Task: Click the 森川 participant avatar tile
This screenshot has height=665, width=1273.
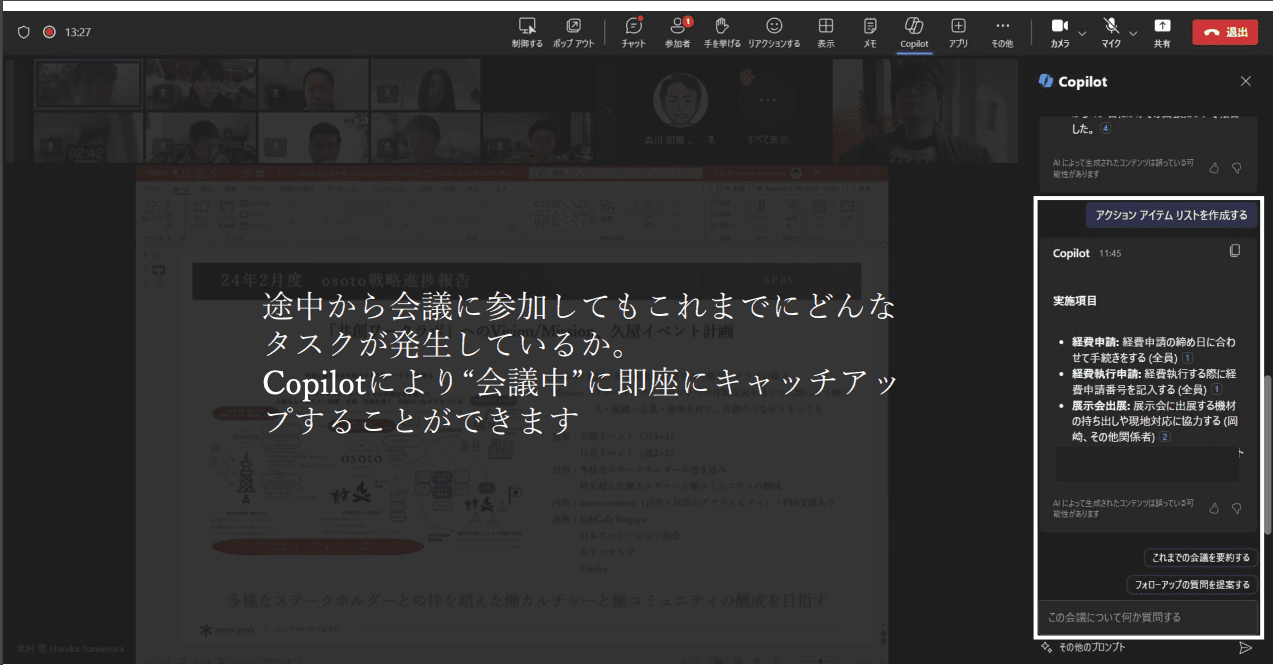Action: [x=682, y=107]
